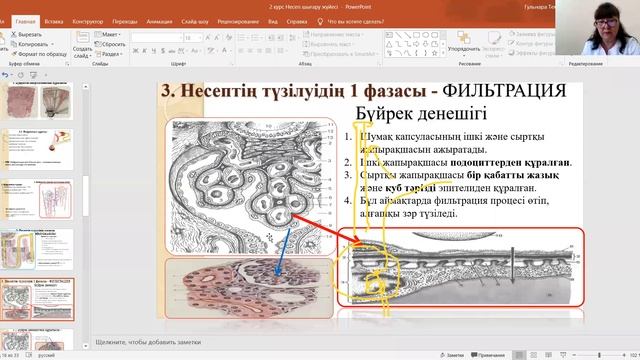Open the font name combo box
Image resolution: width=640 pixels, height=360 pixels.
[157, 38]
